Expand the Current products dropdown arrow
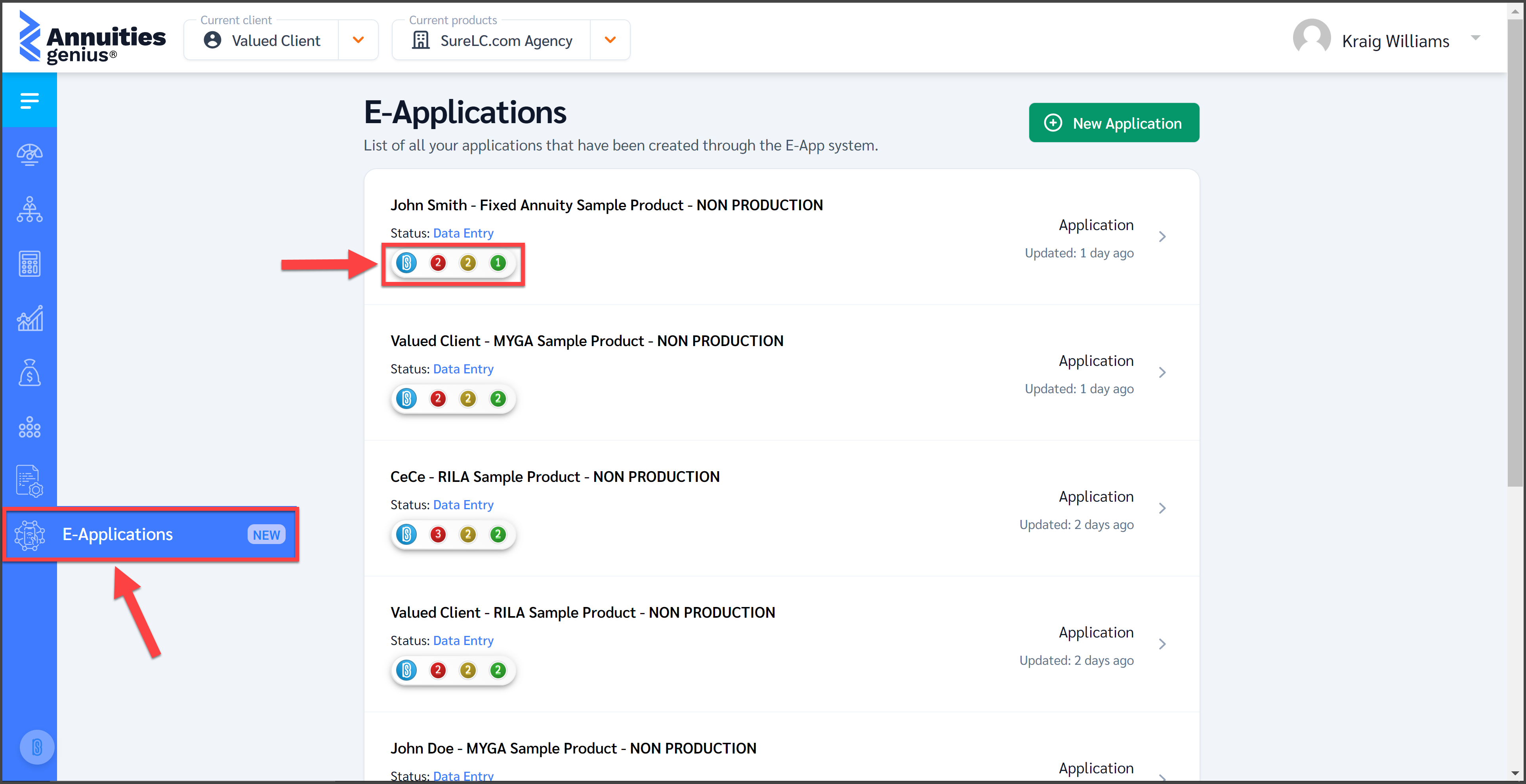 pyautogui.click(x=610, y=40)
